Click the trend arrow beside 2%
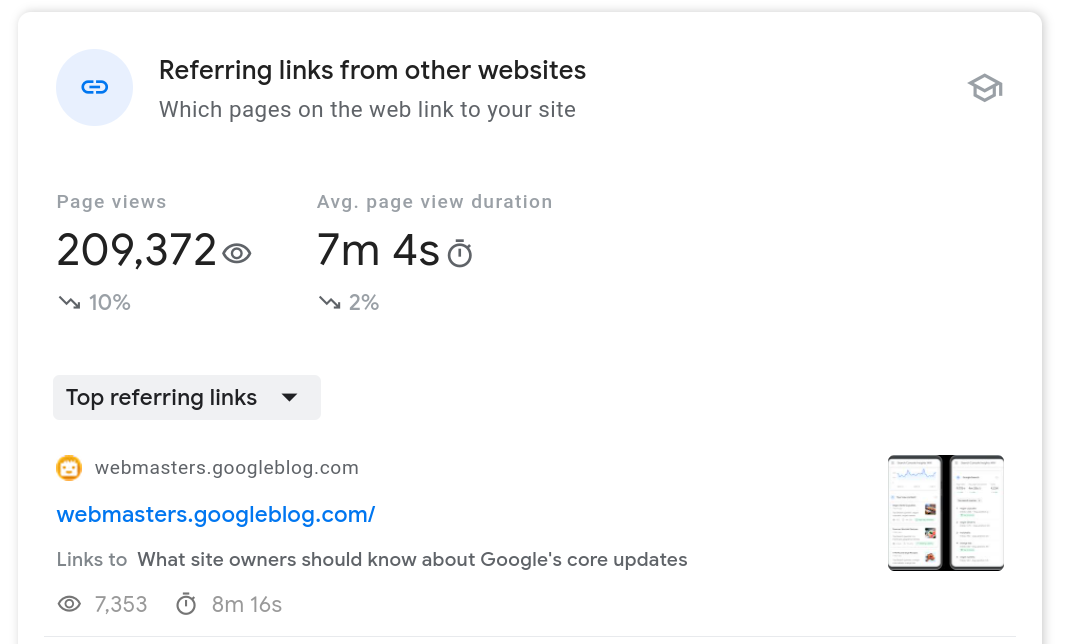The height and width of the screenshot is (644, 1066). coord(329,301)
